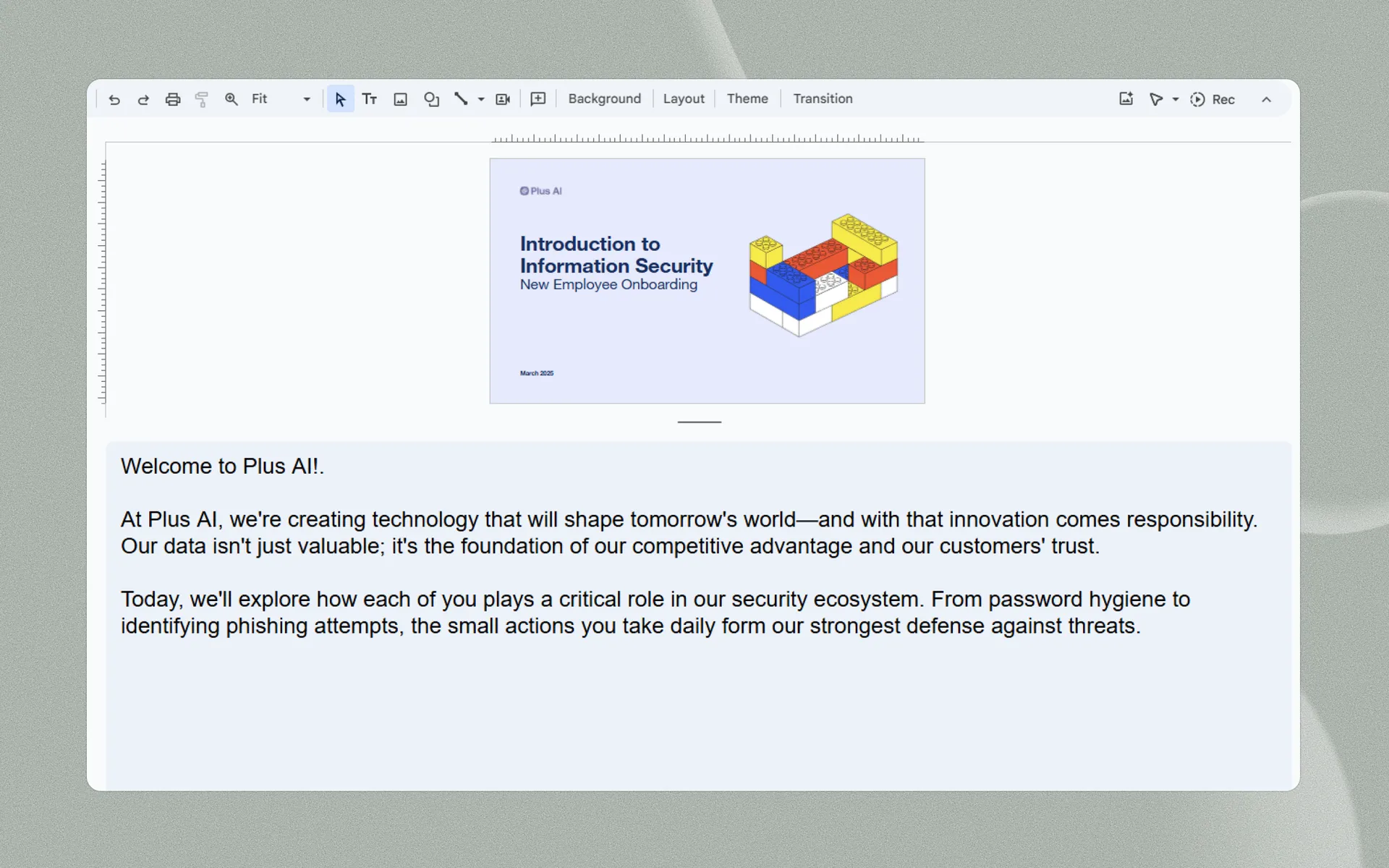Click the Add comment icon
Screen dimensions: 1389x868
pos(538,99)
